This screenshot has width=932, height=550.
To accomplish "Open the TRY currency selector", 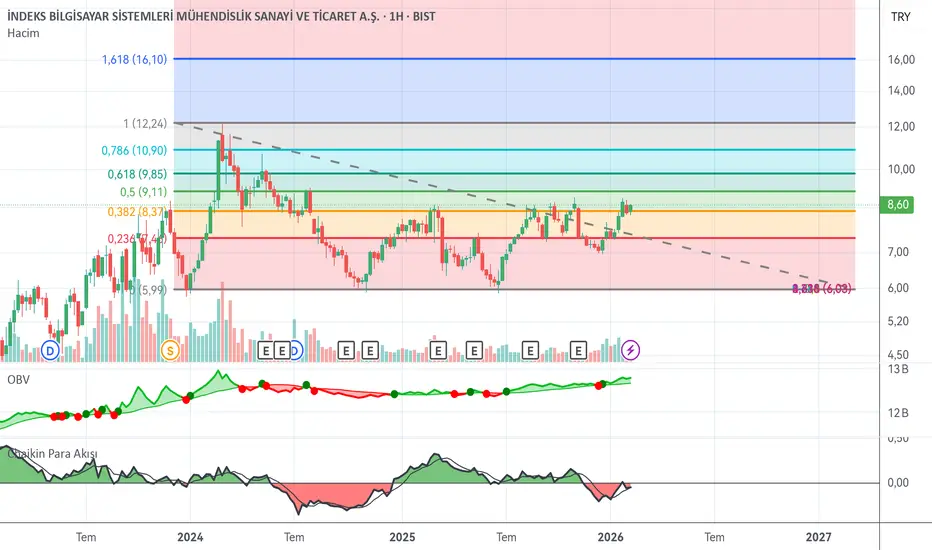I will [900, 17].
